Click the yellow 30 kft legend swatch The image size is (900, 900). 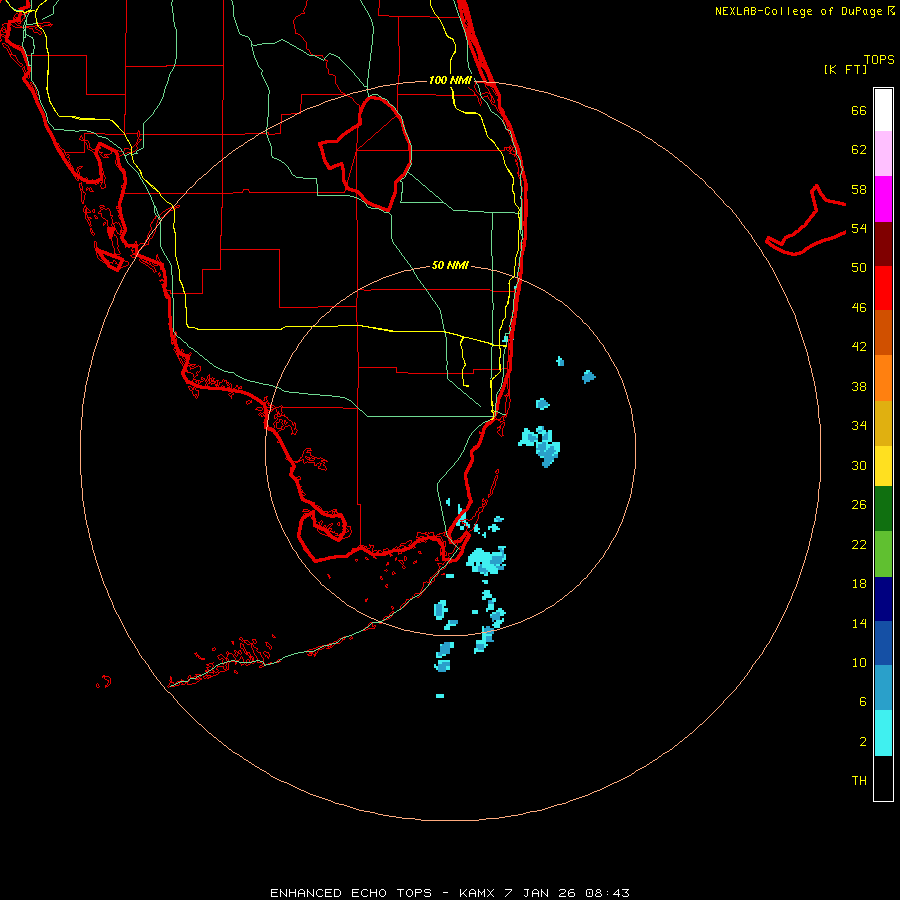coord(883,466)
